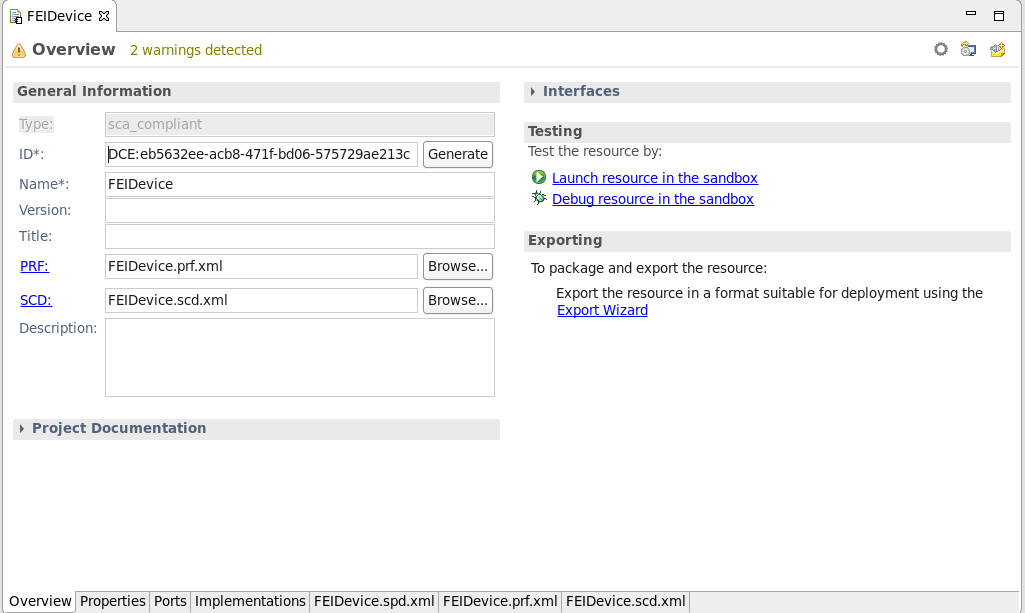Click Launch resource in the sandbox link
This screenshot has width=1025, height=613.
[x=654, y=178]
